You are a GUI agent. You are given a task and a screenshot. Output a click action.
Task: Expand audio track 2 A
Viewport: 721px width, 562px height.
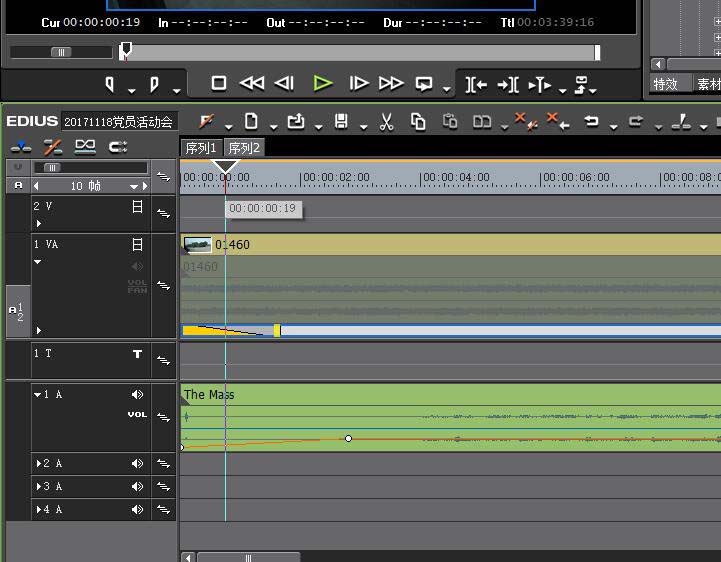click(39, 464)
